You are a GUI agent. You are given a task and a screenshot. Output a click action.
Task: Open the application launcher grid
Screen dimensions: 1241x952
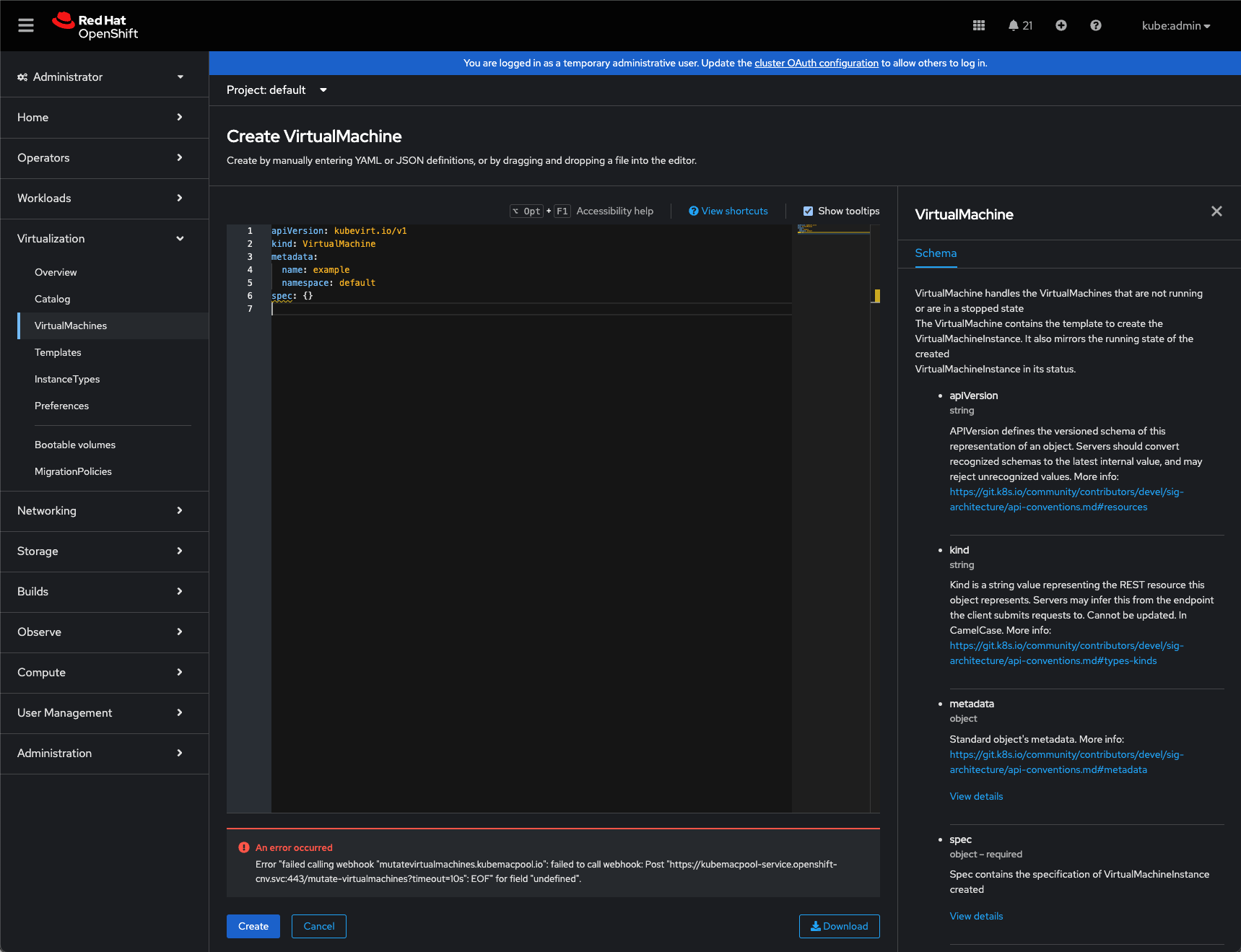point(979,26)
